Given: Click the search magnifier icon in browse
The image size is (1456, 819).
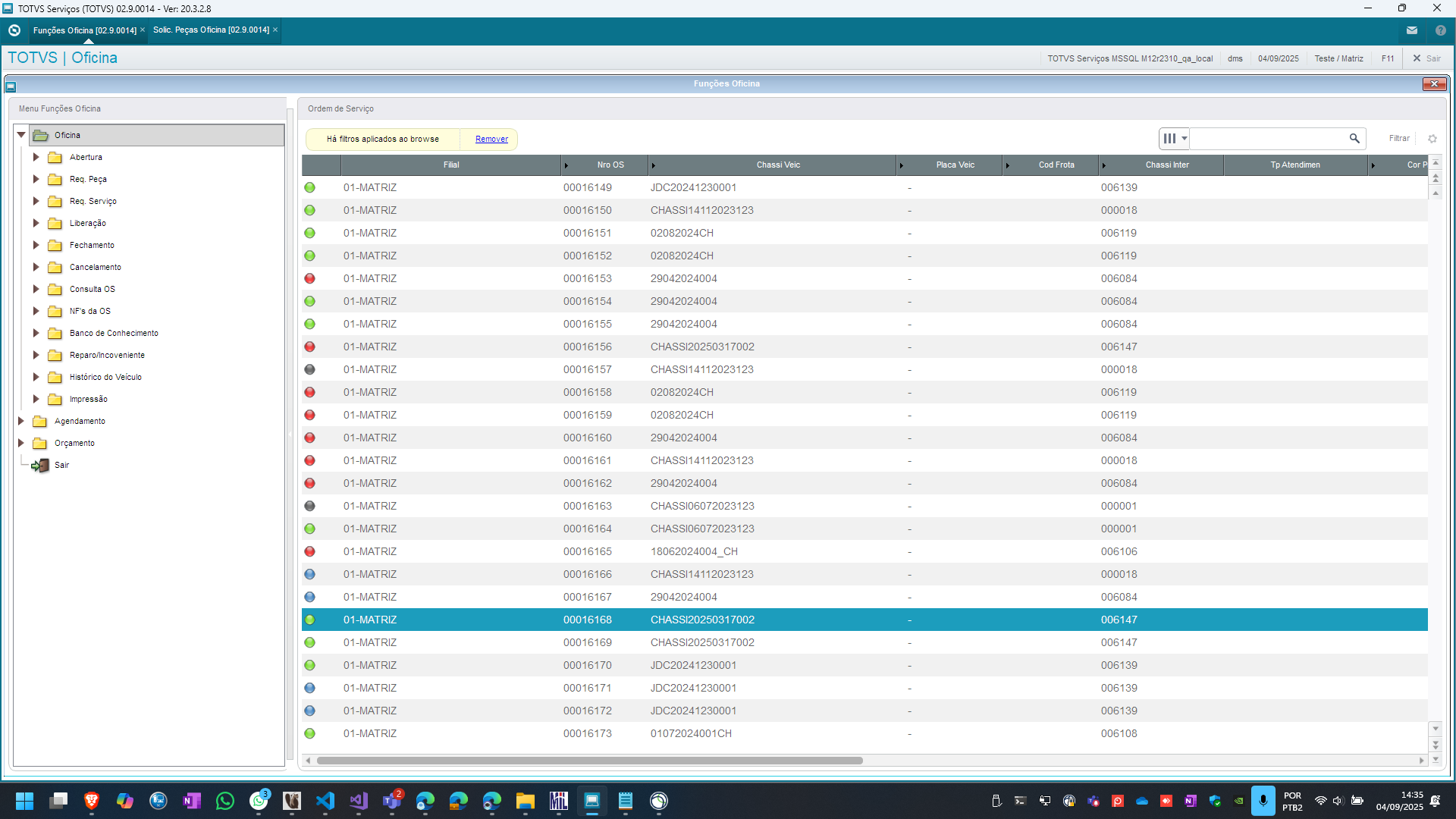Looking at the screenshot, I should coord(1354,139).
